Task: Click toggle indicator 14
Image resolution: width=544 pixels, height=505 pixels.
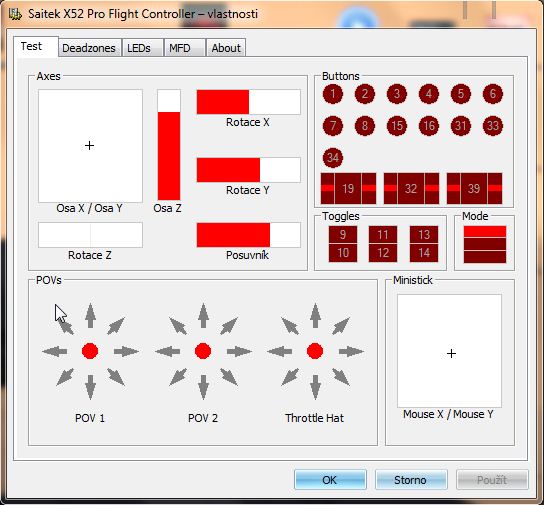Action: pyautogui.click(x=424, y=253)
